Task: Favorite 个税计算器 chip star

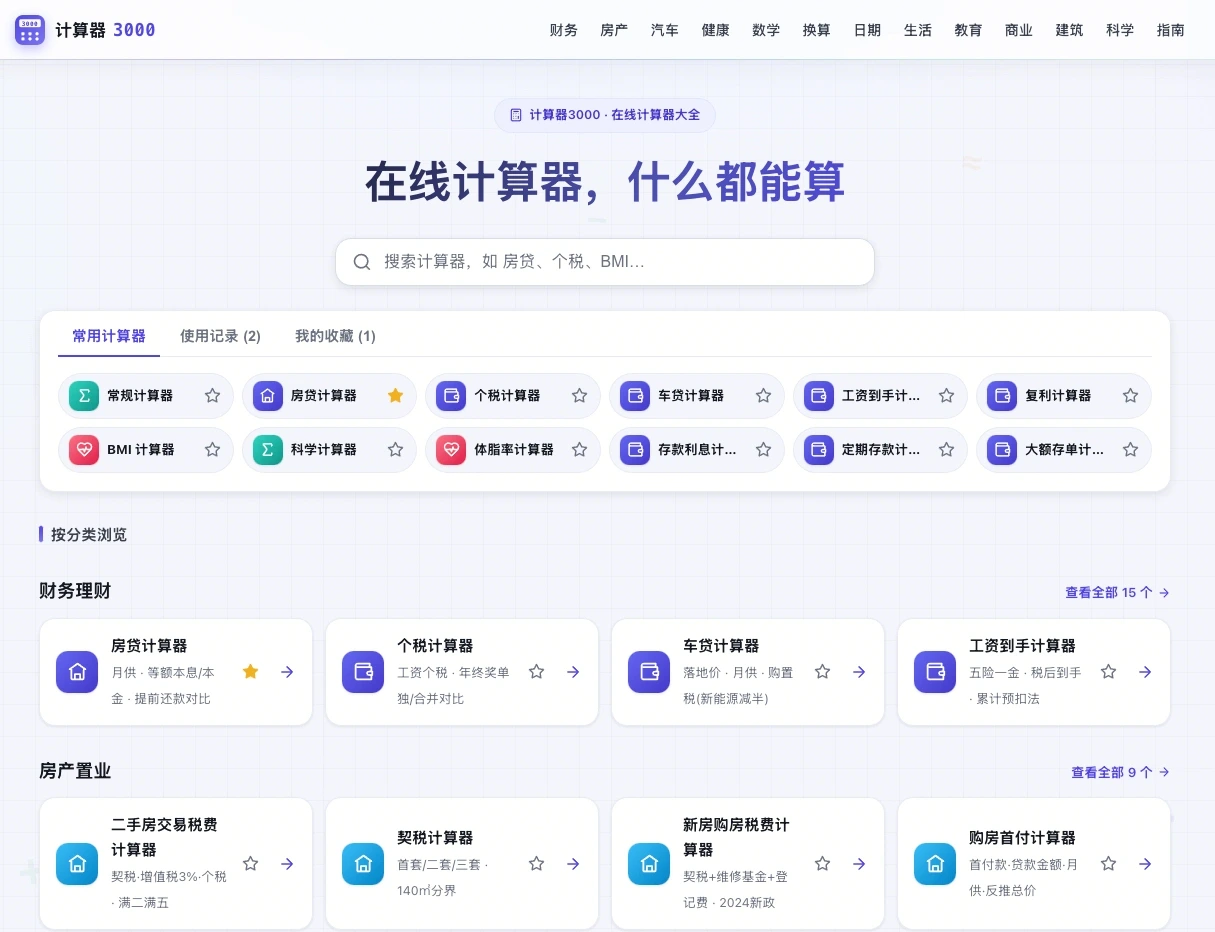Action: [579, 396]
